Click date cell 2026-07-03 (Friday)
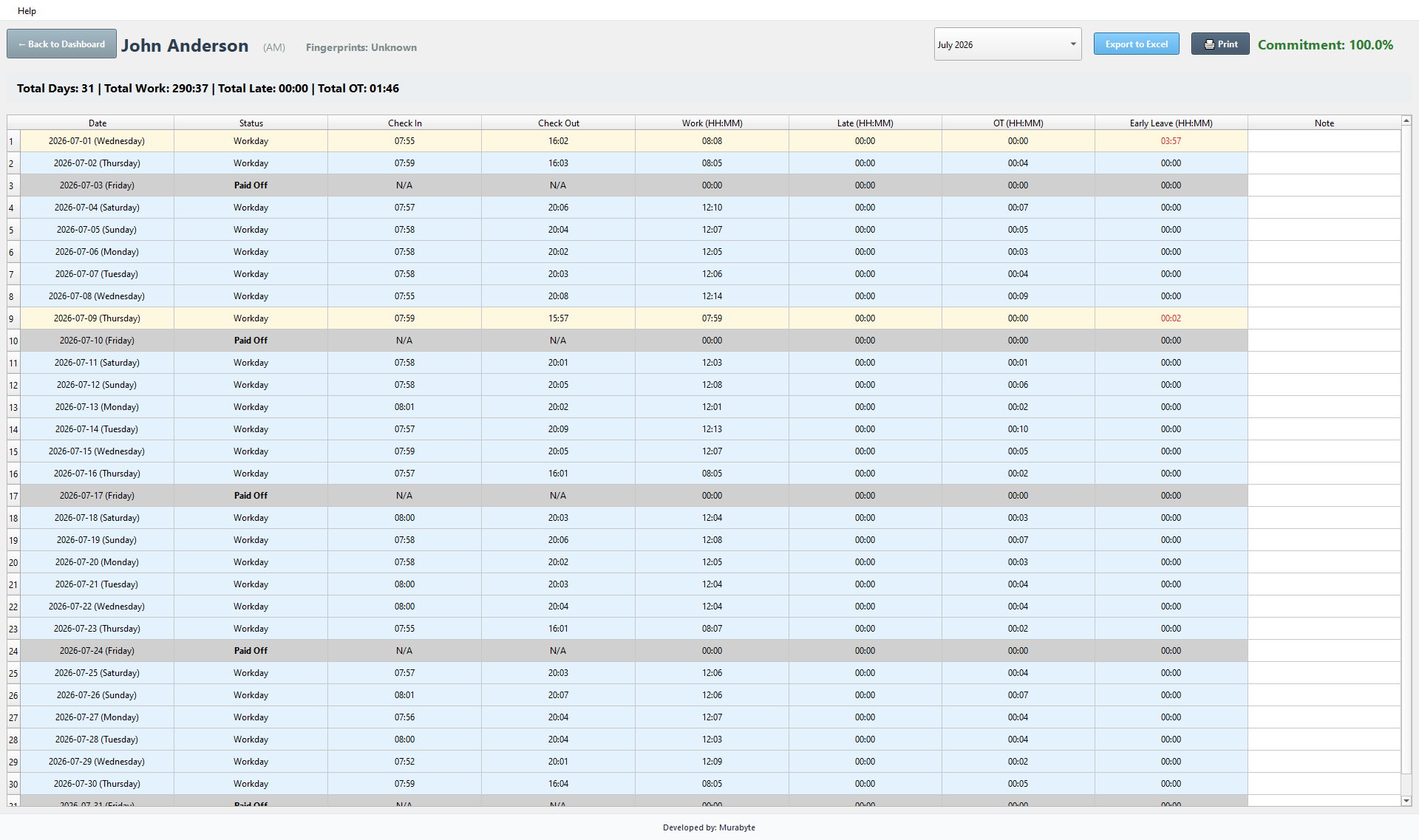Screen dimensions: 1419x840 [97, 185]
